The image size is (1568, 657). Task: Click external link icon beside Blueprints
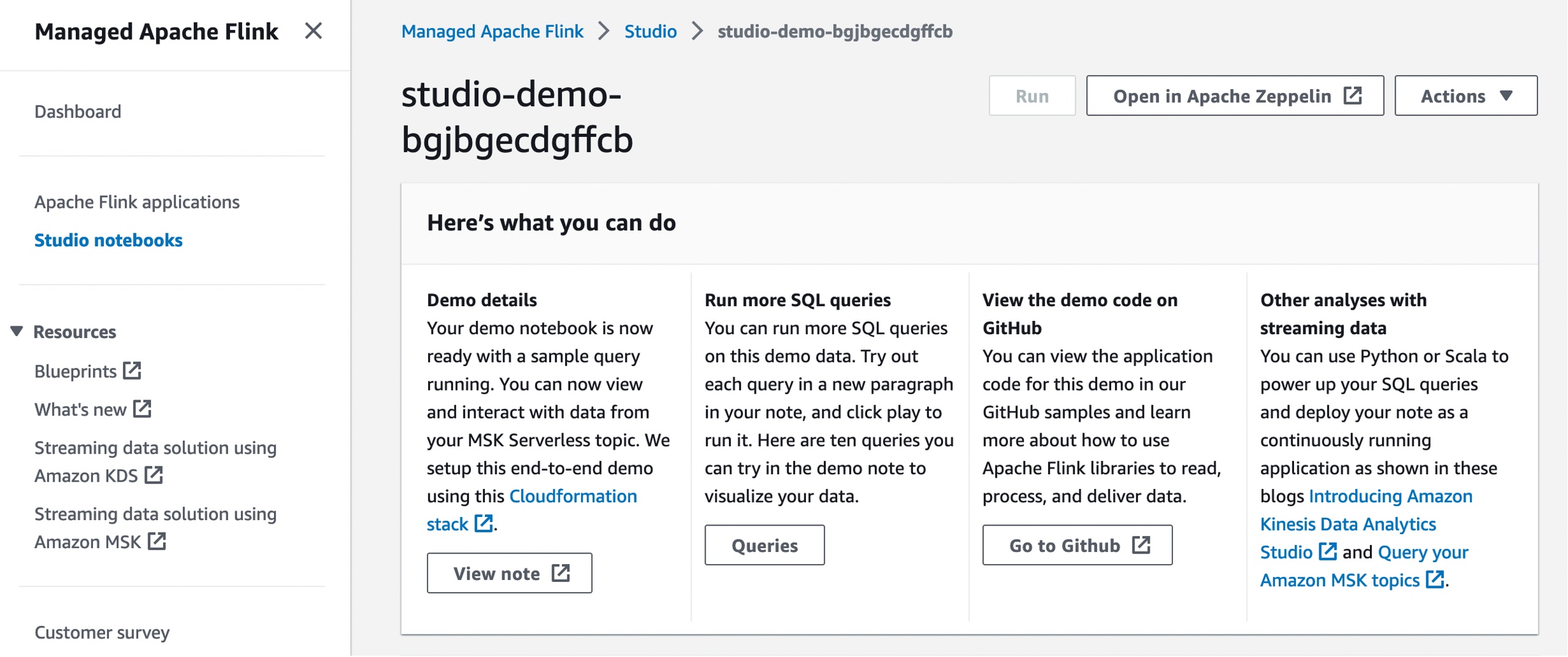point(132,370)
